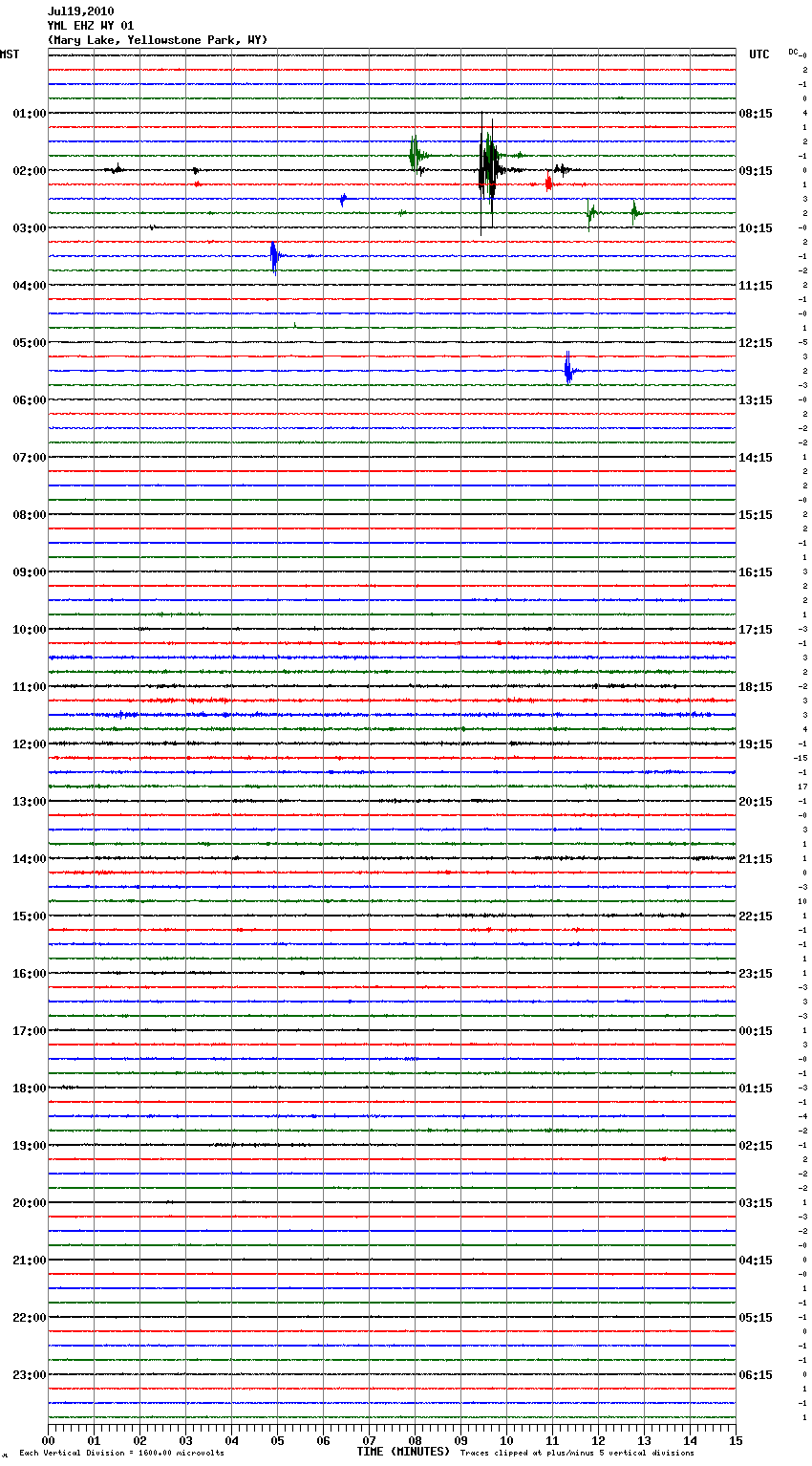The image size is (812, 1466).
Task: Select the 10:00 MST time label
Action: [x=30, y=629]
